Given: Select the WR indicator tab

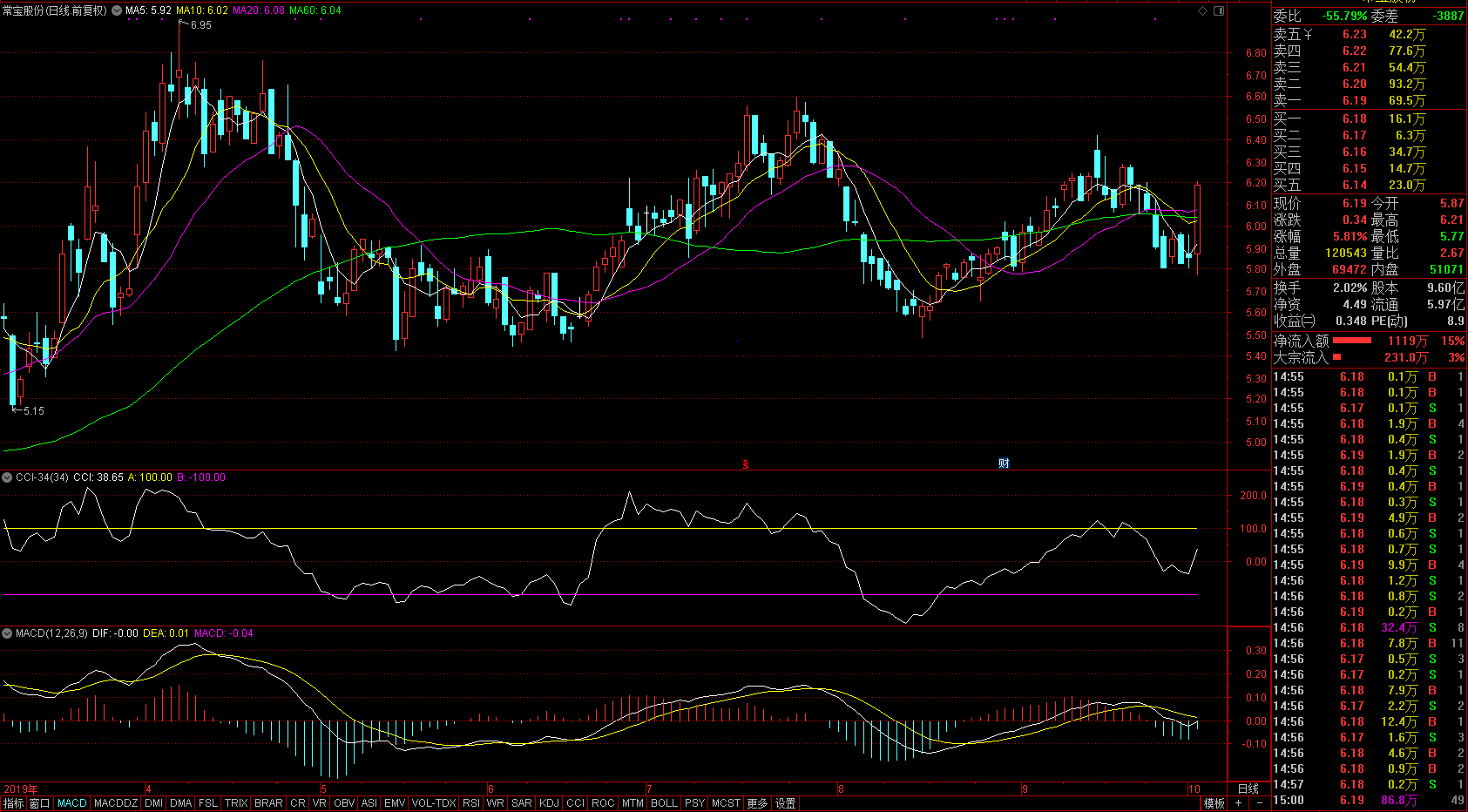Looking at the screenshot, I should click(496, 803).
